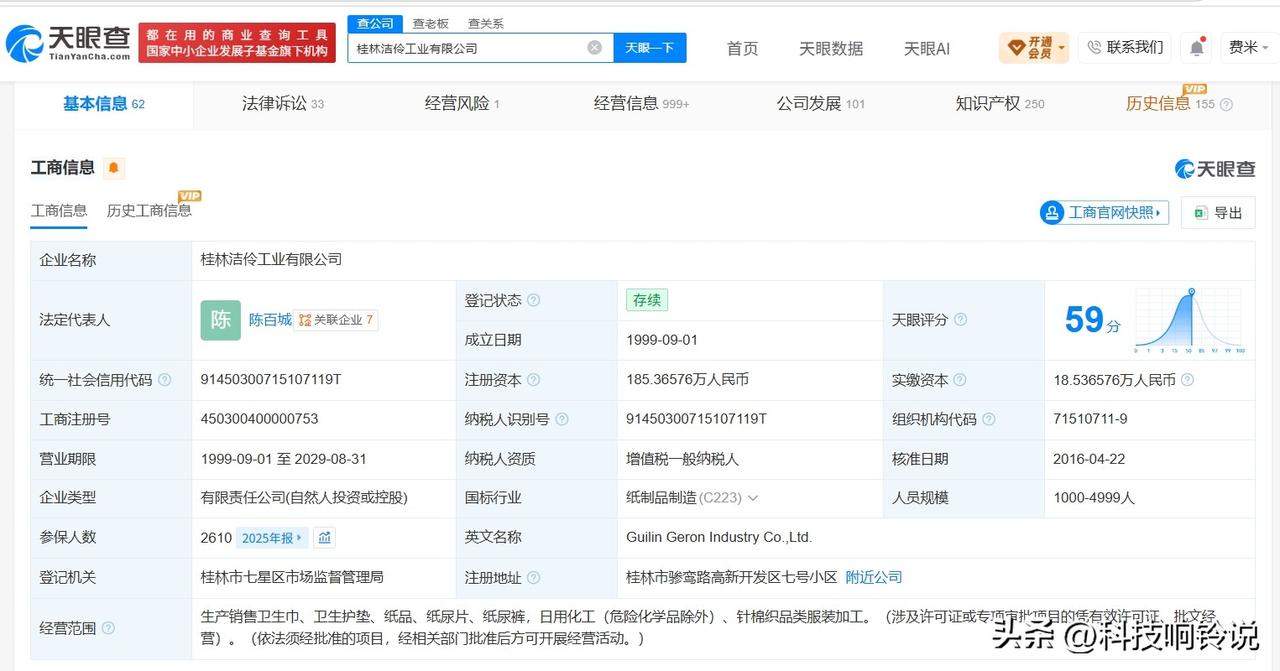Switch to 公司发展 101 tab
This screenshot has width=1280, height=671.
click(821, 104)
